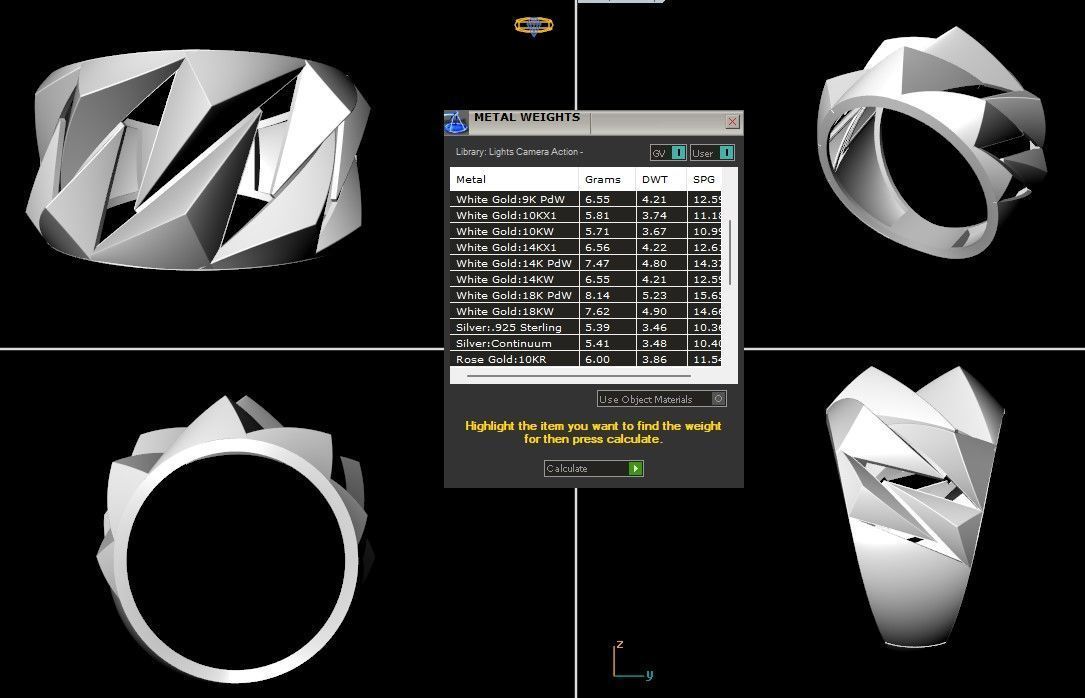Toggle Use Object Materials option
Image resolution: width=1085 pixels, height=698 pixels.
[662, 399]
